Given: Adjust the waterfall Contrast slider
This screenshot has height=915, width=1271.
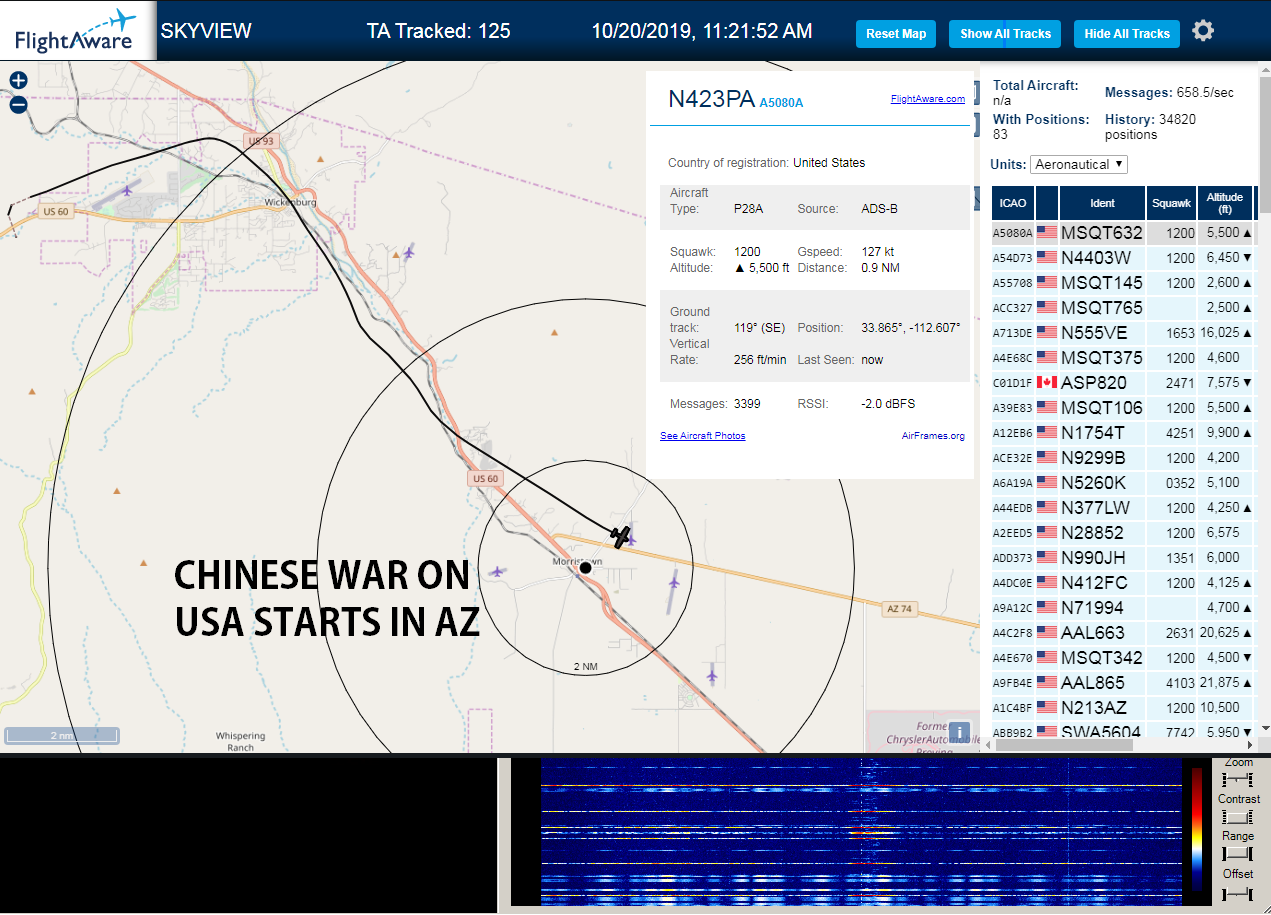Looking at the screenshot, I should pyautogui.click(x=1237, y=817).
